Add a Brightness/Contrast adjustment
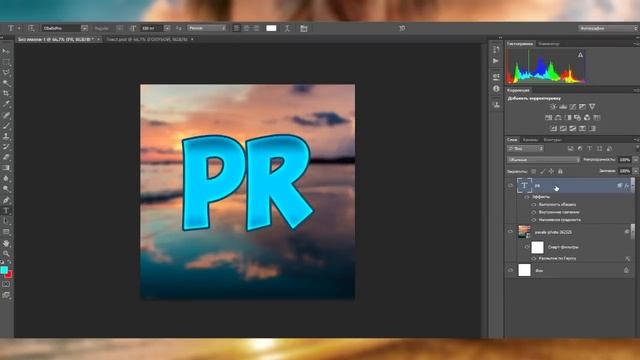 tap(553, 107)
